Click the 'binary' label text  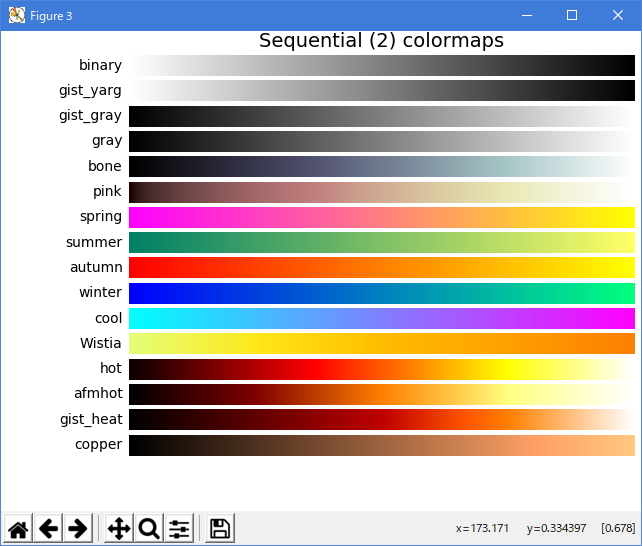100,65
